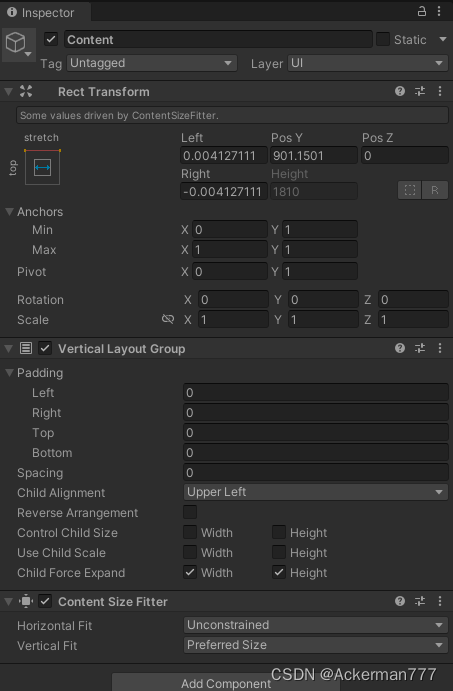Toggle the blueprint mode button
453x691 pixels.
(x=410, y=190)
